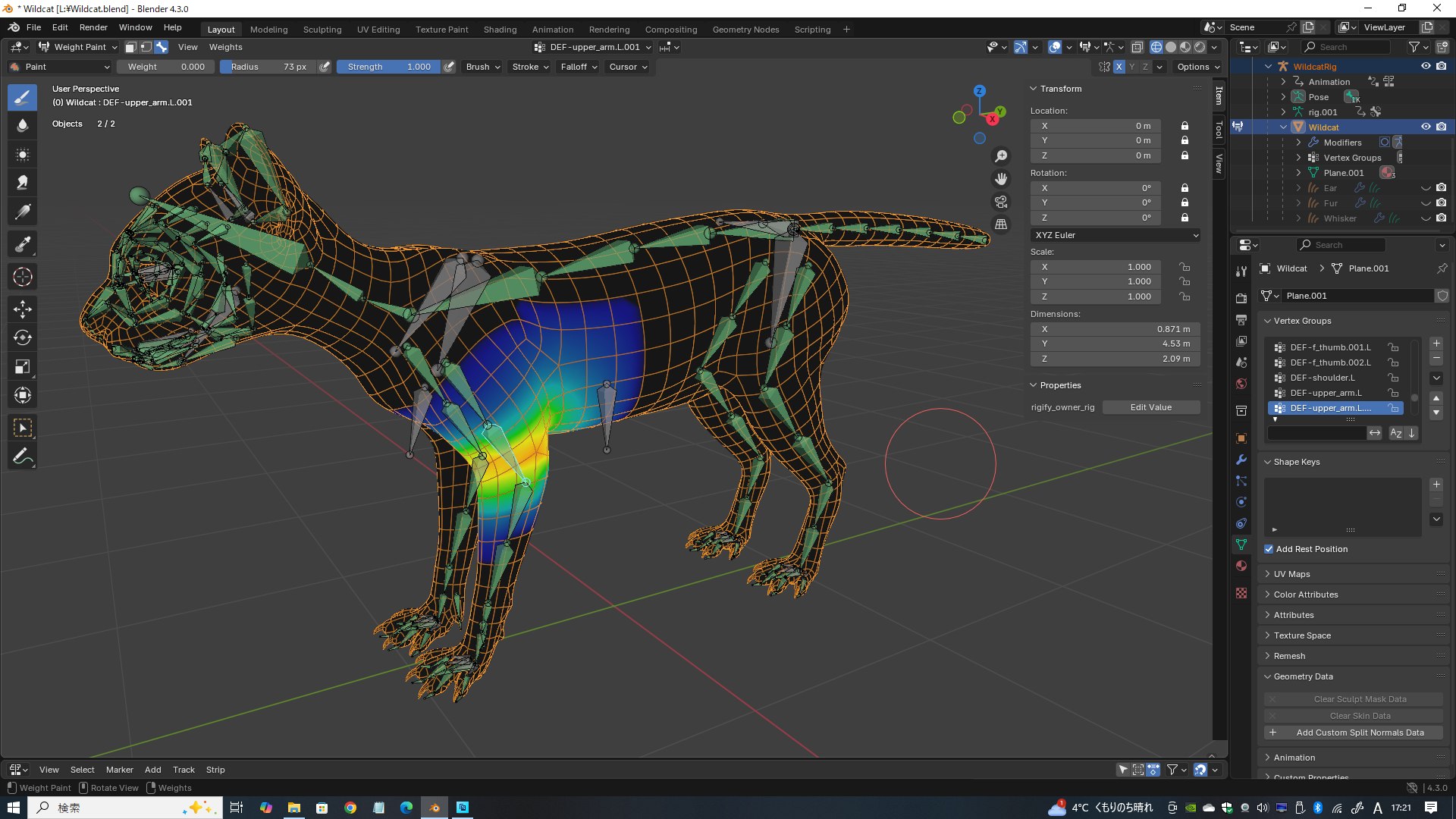Screen dimensions: 1456x819
Task: Uncheck the Add Rest Position checkbox
Action: 1269,549
